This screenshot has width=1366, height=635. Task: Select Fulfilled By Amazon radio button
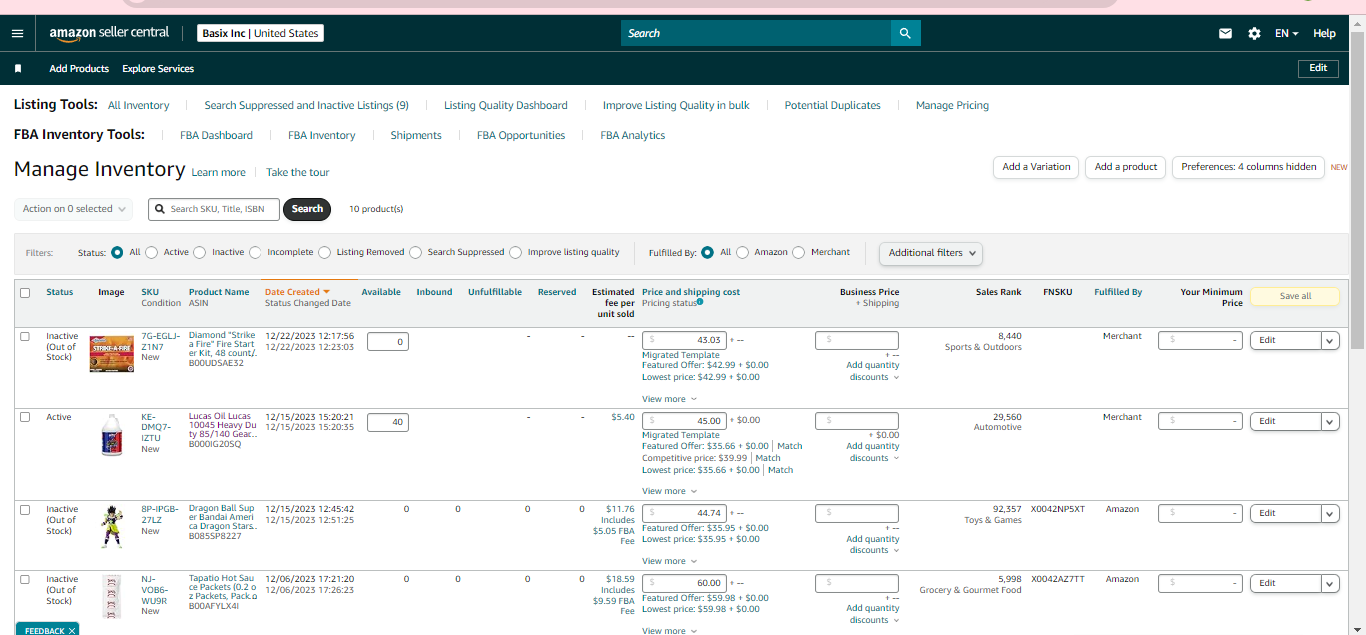click(x=743, y=253)
